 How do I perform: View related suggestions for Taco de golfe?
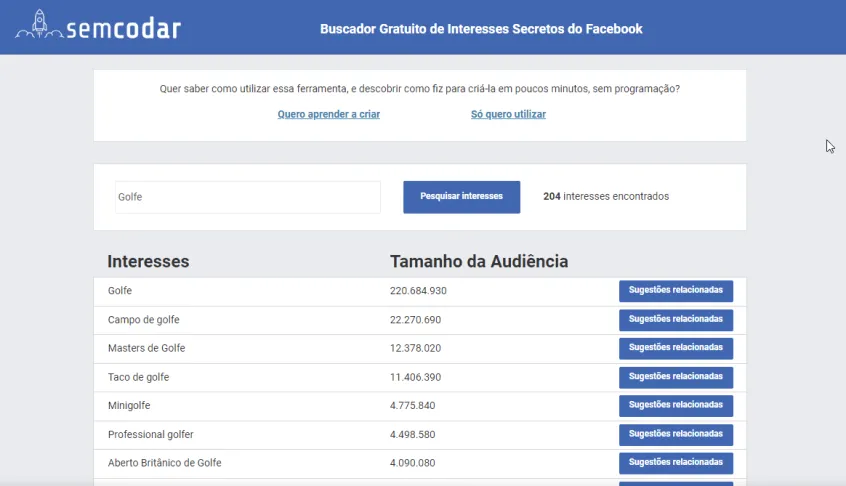[x=675, y=377]
